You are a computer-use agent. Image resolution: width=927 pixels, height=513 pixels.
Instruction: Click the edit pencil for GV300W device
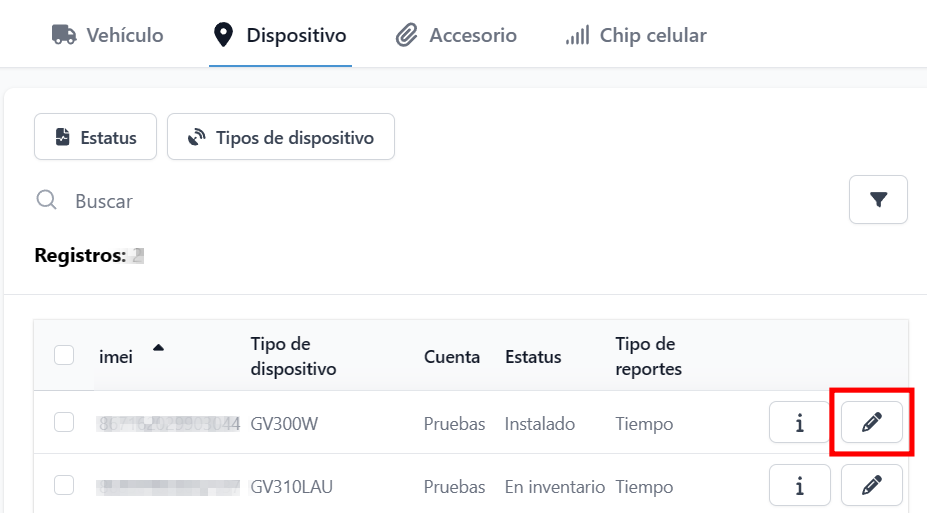pyautogui.click(x=872, y=423)
